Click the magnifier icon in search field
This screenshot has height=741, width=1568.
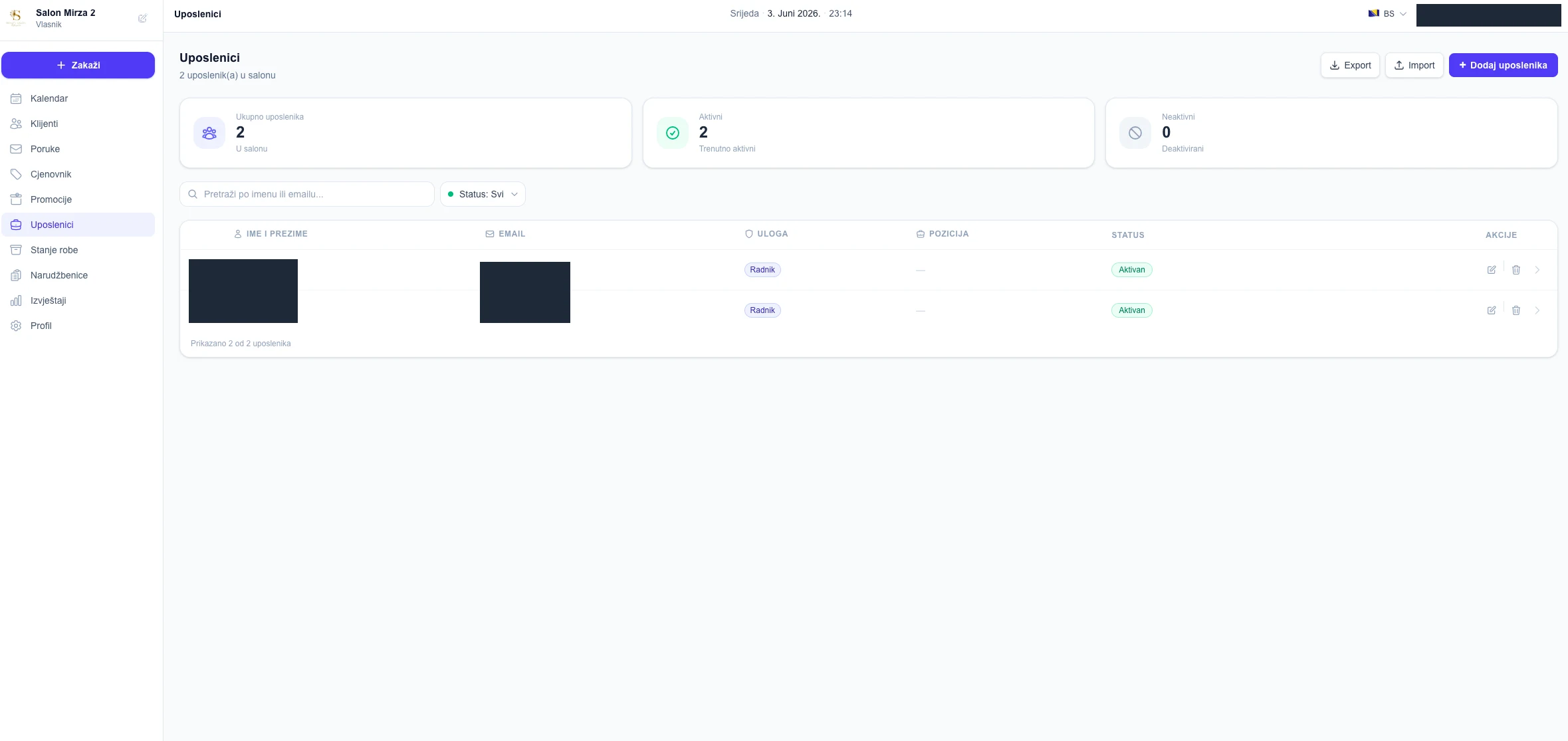tap(193, 194)
